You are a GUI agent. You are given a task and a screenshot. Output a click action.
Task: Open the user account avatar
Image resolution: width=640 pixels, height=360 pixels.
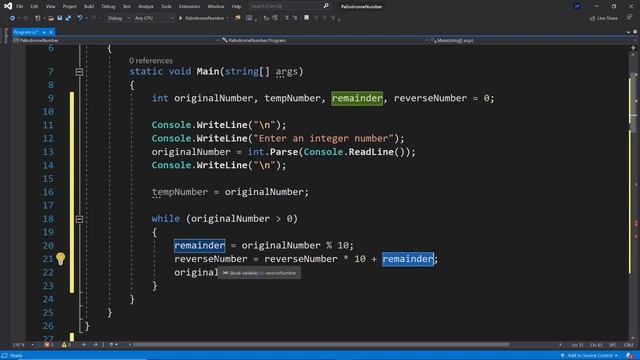pos(577,6)
